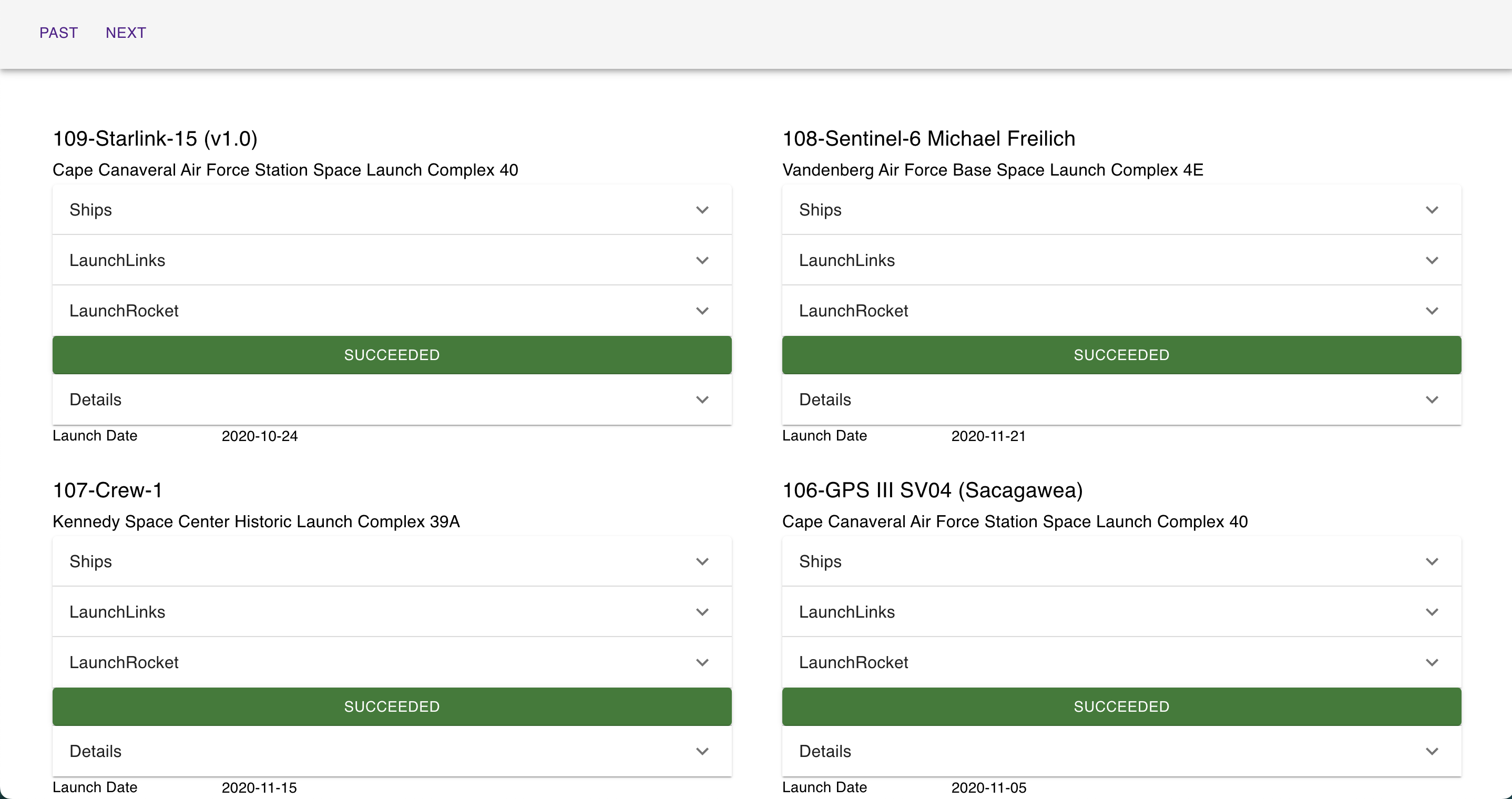Expand Details section of Starlink-15 launch

coord(392,399)
